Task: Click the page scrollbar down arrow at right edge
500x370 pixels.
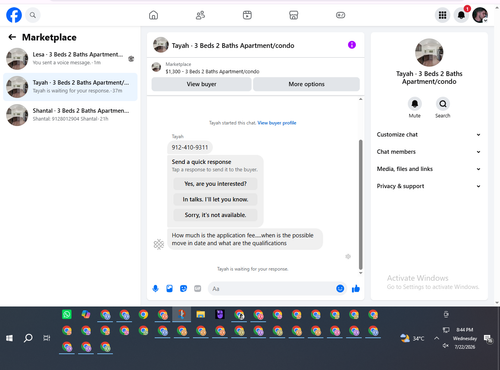Action: (x=497, y=303)
